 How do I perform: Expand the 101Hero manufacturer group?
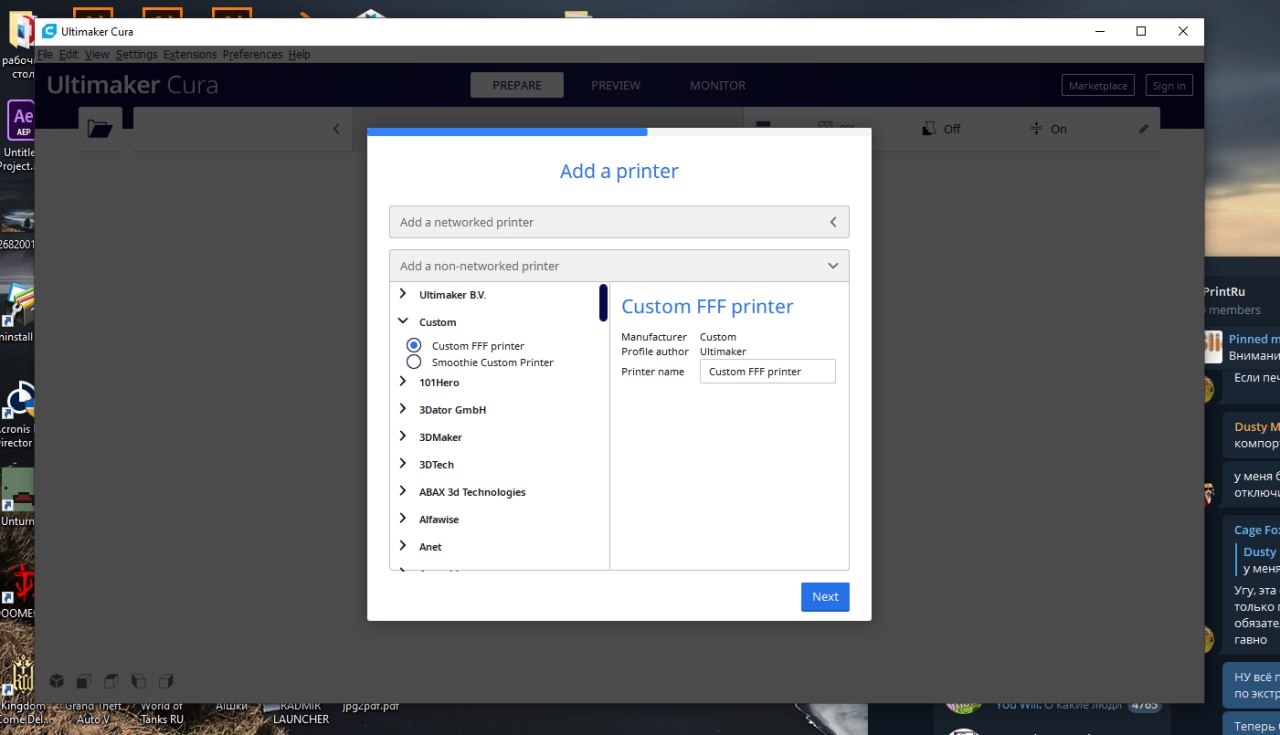click(x=403, y=382)
